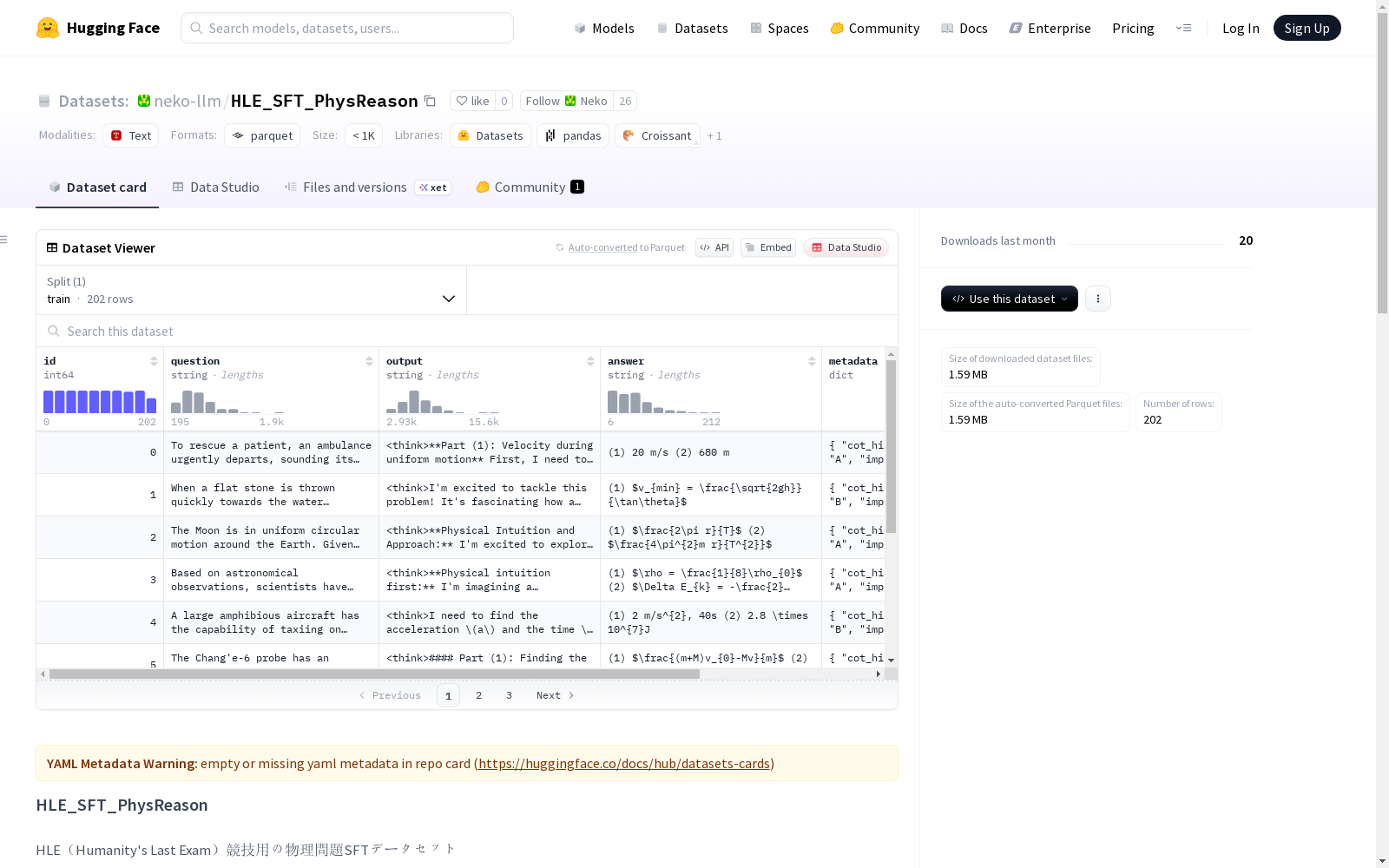
Task: Expand the left sidebar toggle icon
Action: point(4,240)
